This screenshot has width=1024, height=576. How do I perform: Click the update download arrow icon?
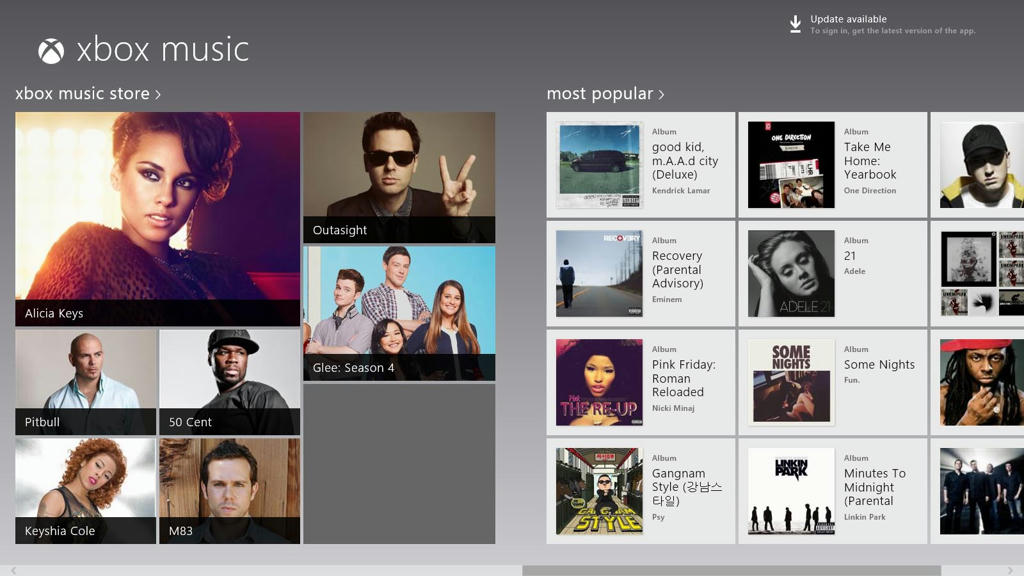tap(795, 24)
